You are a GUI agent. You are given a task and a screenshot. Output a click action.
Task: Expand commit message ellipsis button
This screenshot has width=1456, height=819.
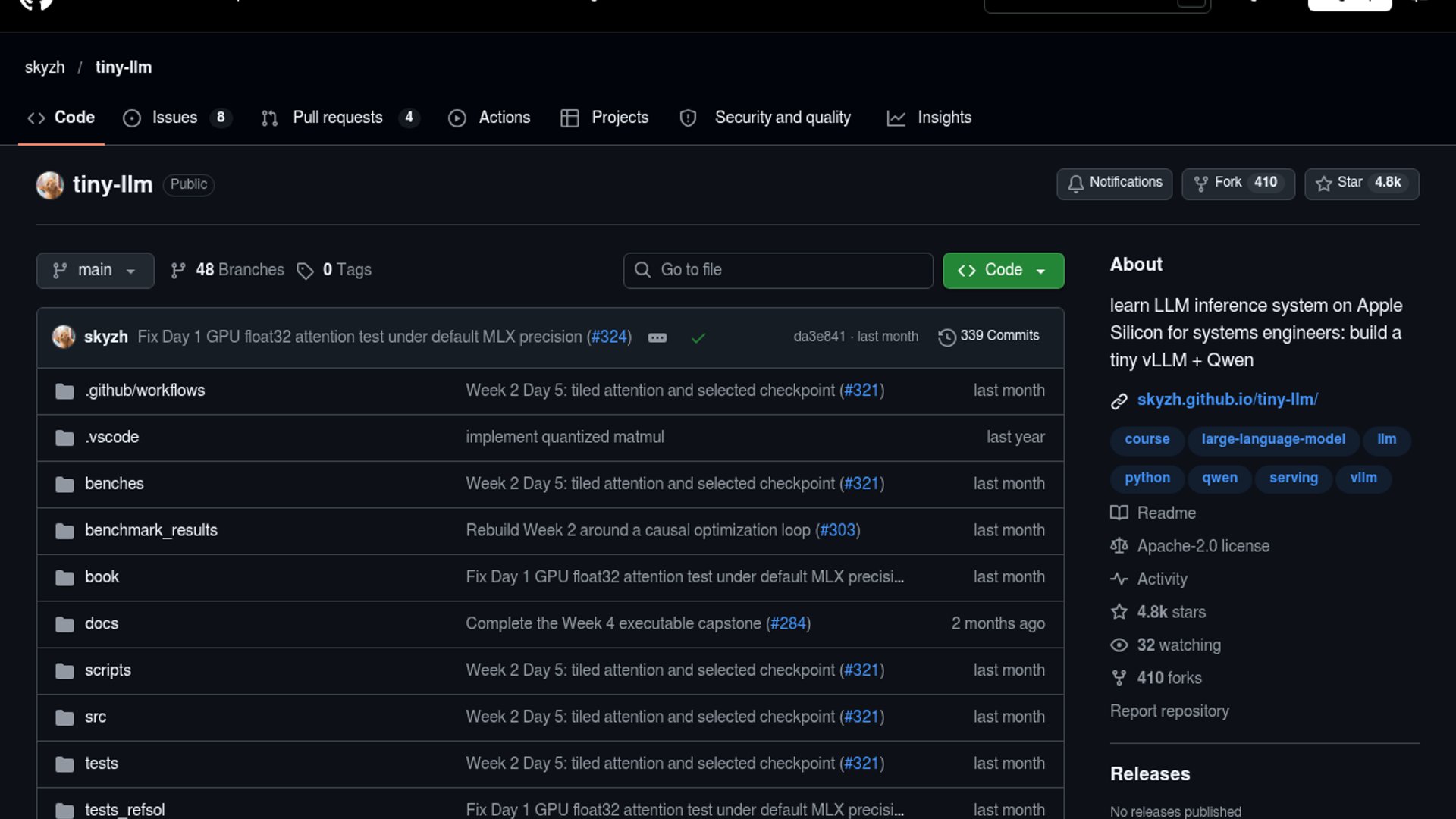point(657,337)
